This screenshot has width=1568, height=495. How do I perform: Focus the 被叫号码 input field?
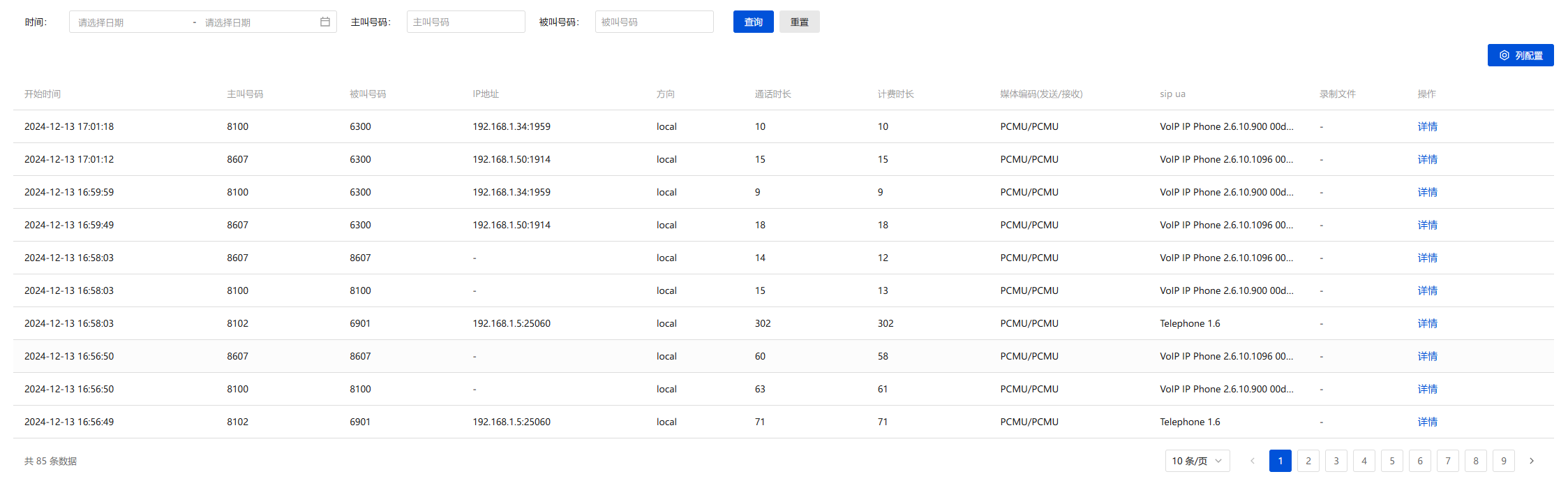point(654,22)
